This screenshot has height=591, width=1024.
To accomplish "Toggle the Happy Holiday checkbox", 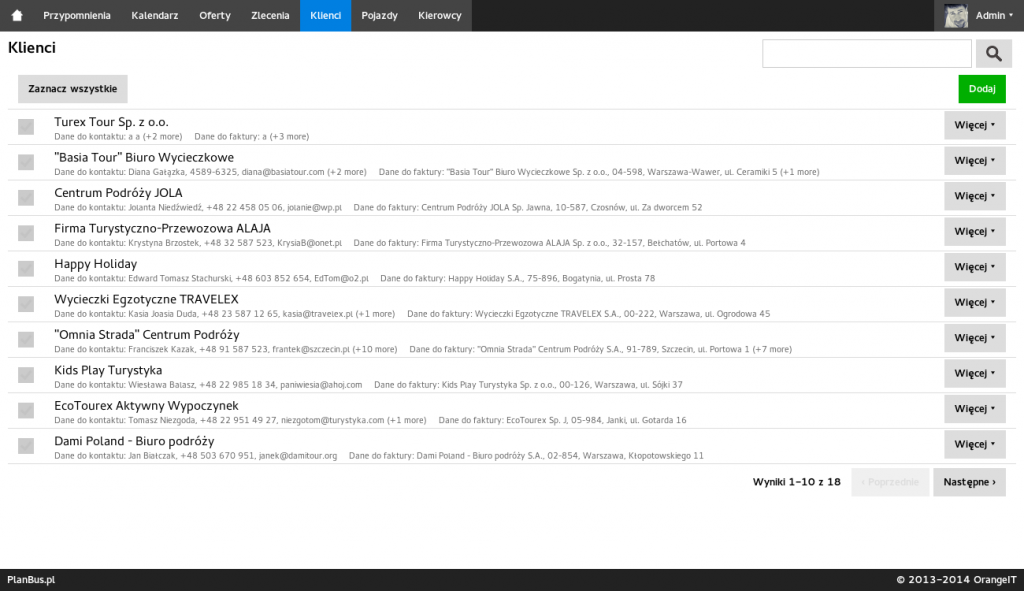I will point(26,268).
